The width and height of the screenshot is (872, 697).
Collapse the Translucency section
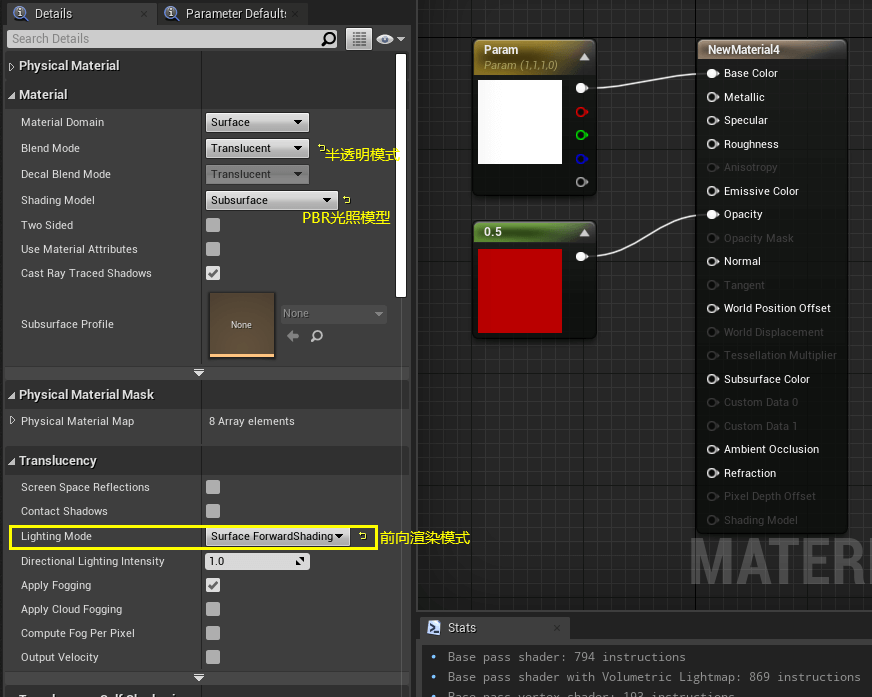pos(12,461)
